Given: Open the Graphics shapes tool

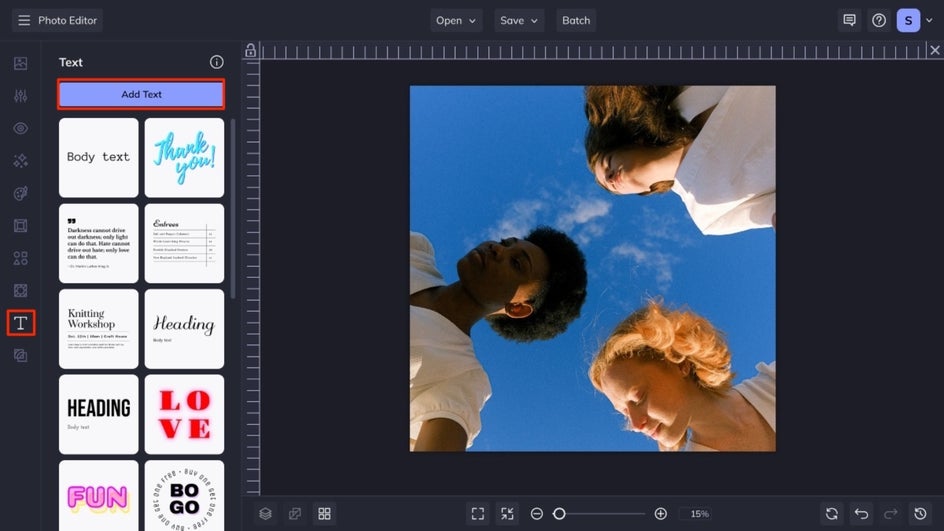Looking at the screenshot, I should (x=20, y=258).
